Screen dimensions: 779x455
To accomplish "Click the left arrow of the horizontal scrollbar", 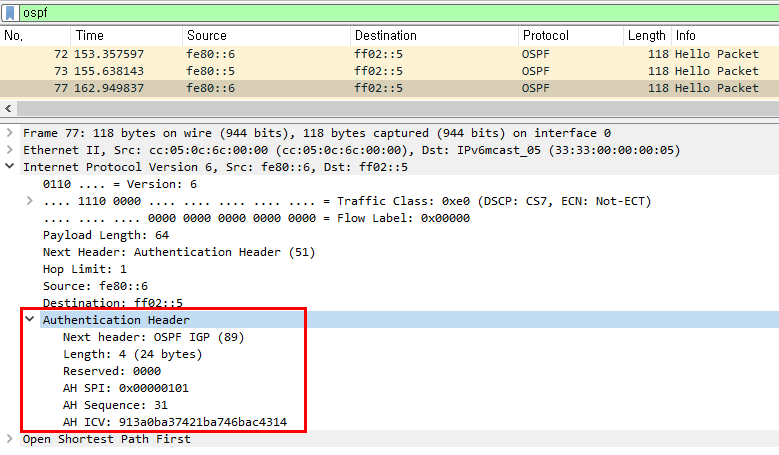I will point(8,108).
